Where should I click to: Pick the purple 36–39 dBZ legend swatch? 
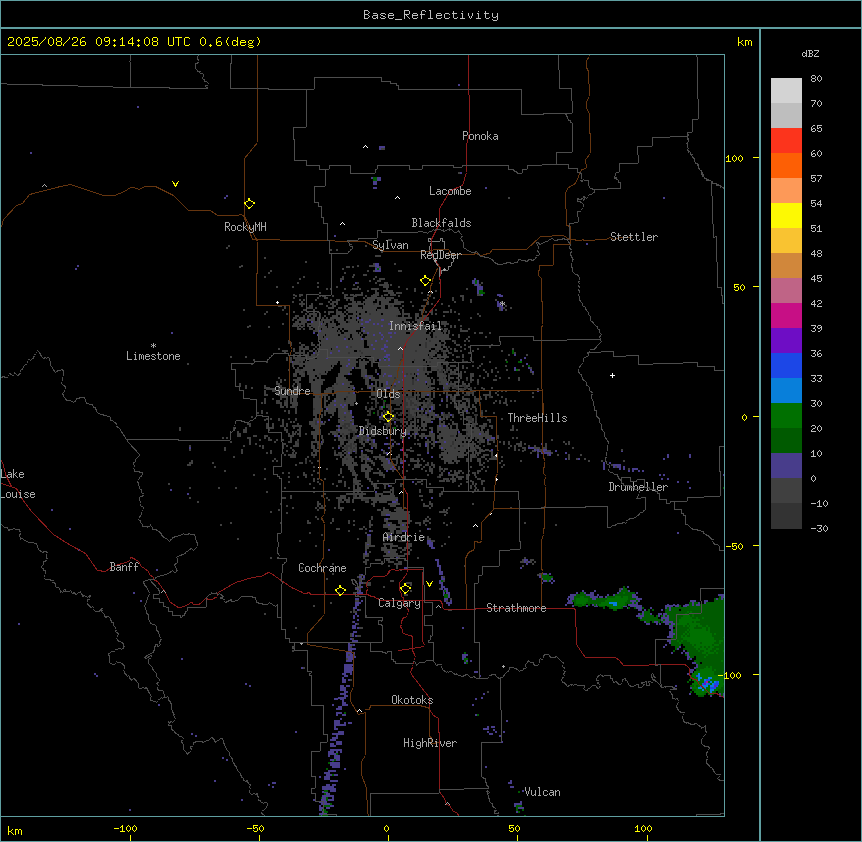[x=786, y=341]
